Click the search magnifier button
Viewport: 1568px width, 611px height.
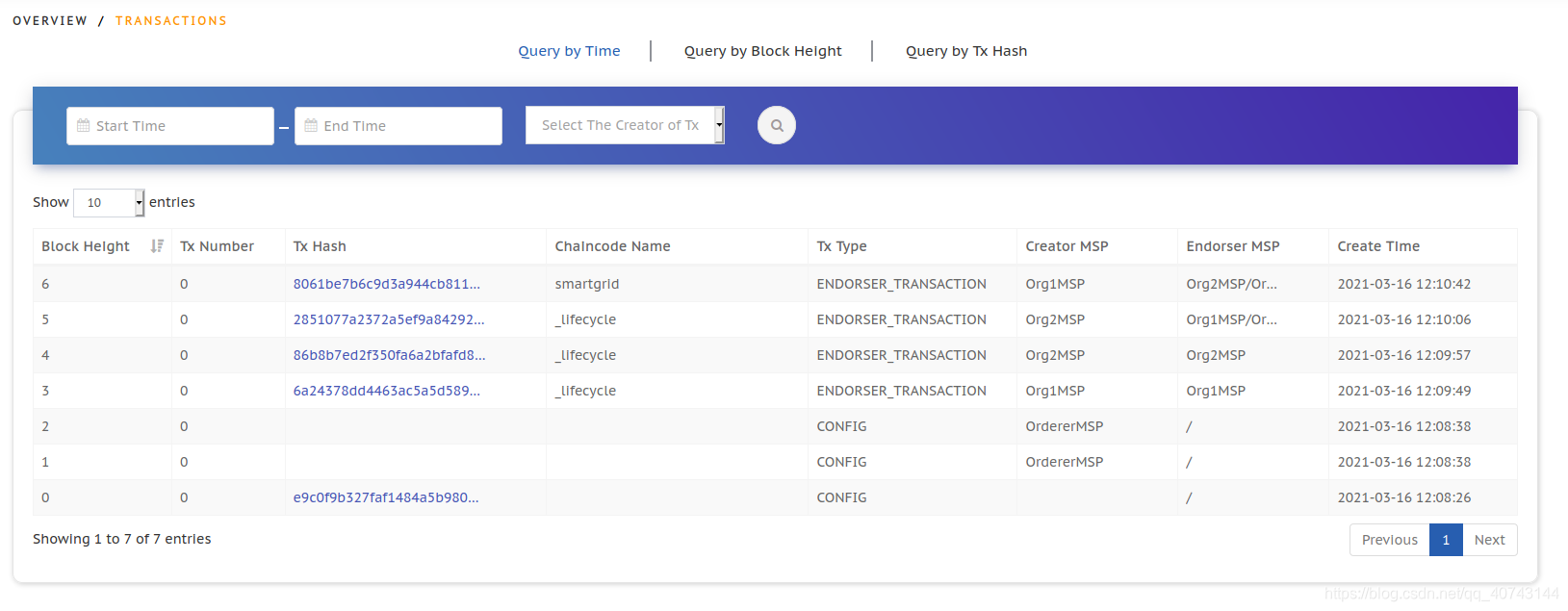(777, 125)
